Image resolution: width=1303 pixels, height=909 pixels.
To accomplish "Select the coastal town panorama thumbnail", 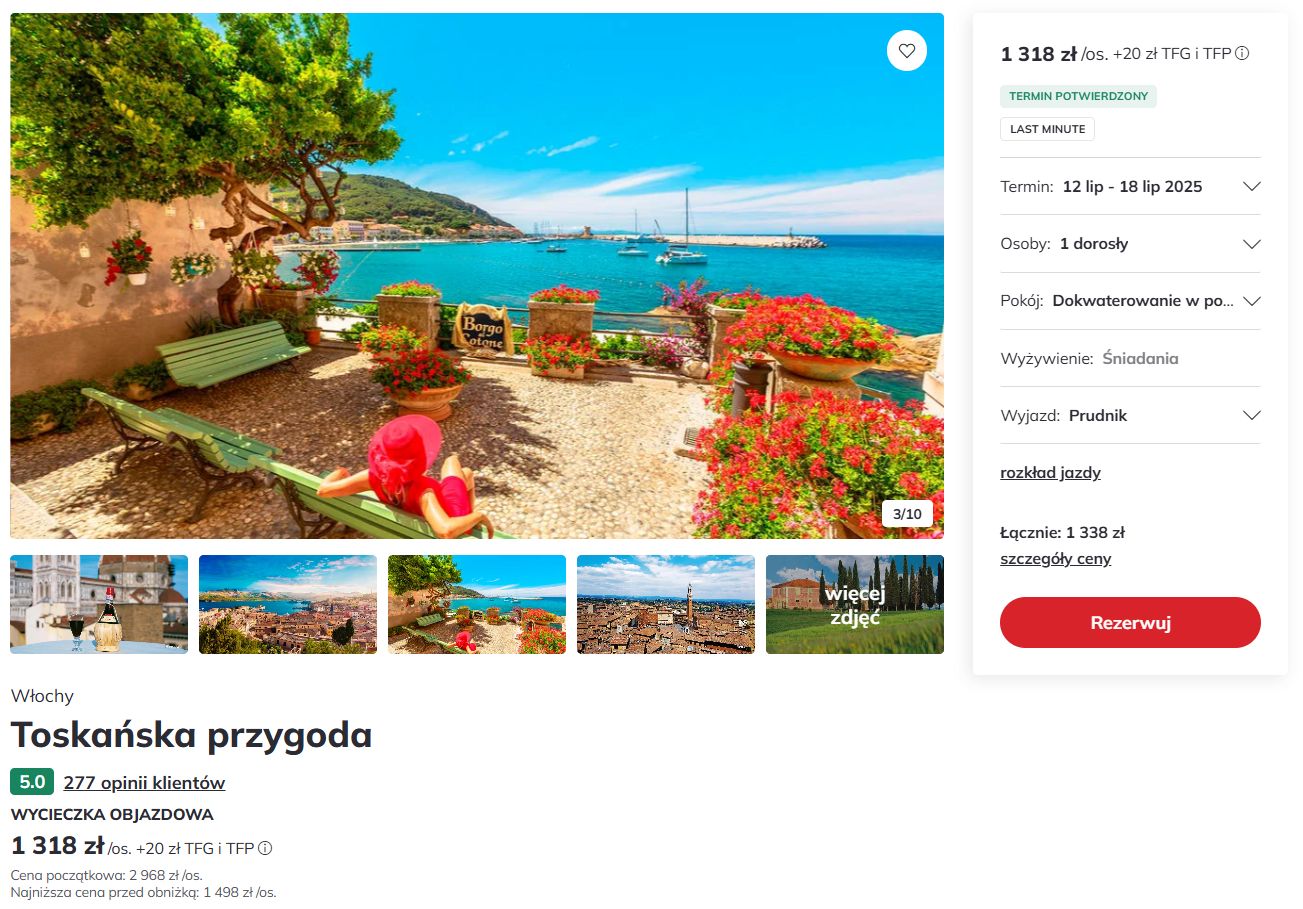I will tap(288, 604).
